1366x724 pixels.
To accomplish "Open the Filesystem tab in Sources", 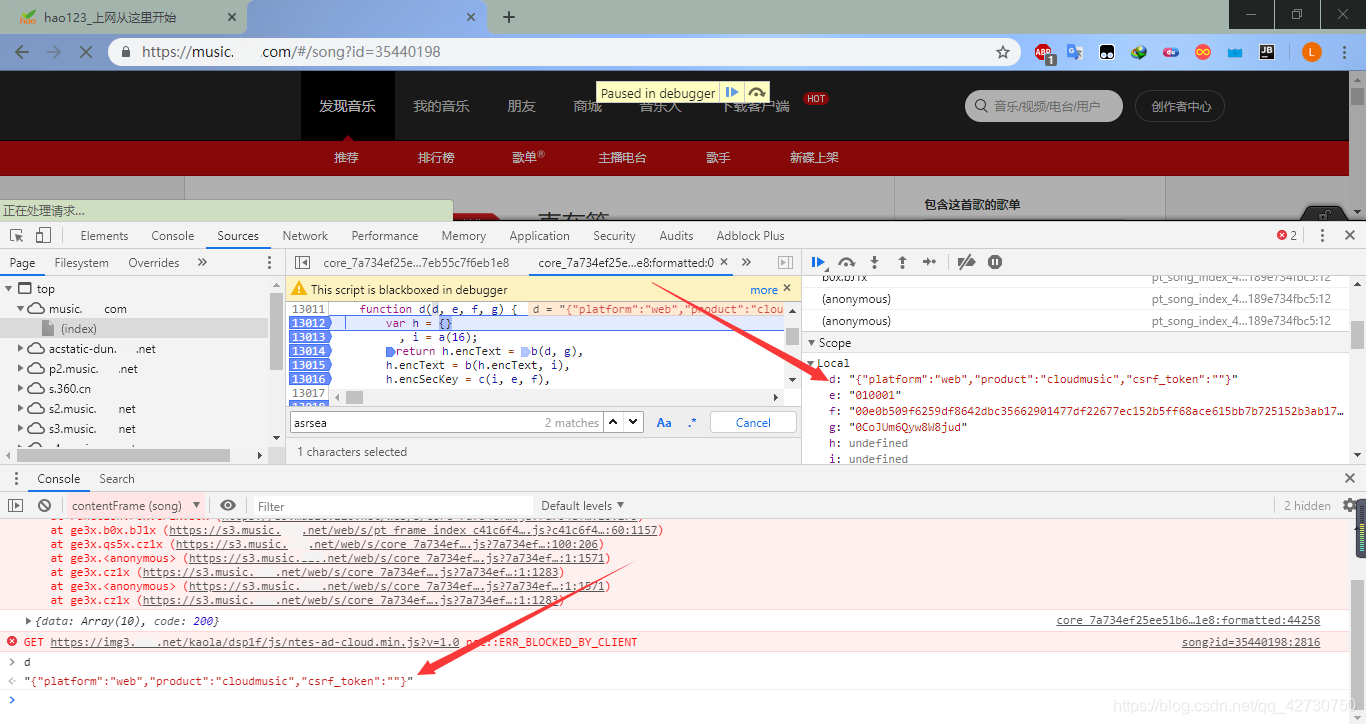I will pos(82,263).
